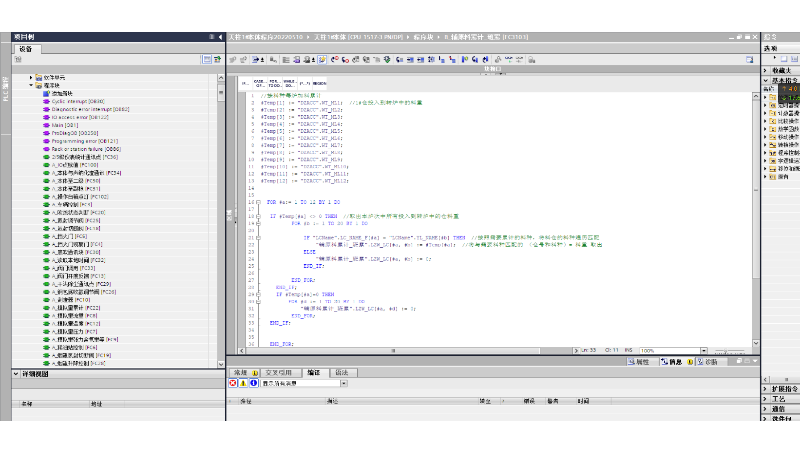
Task: Click the green download arrow toolbar icon
Action: click(387, 60)
